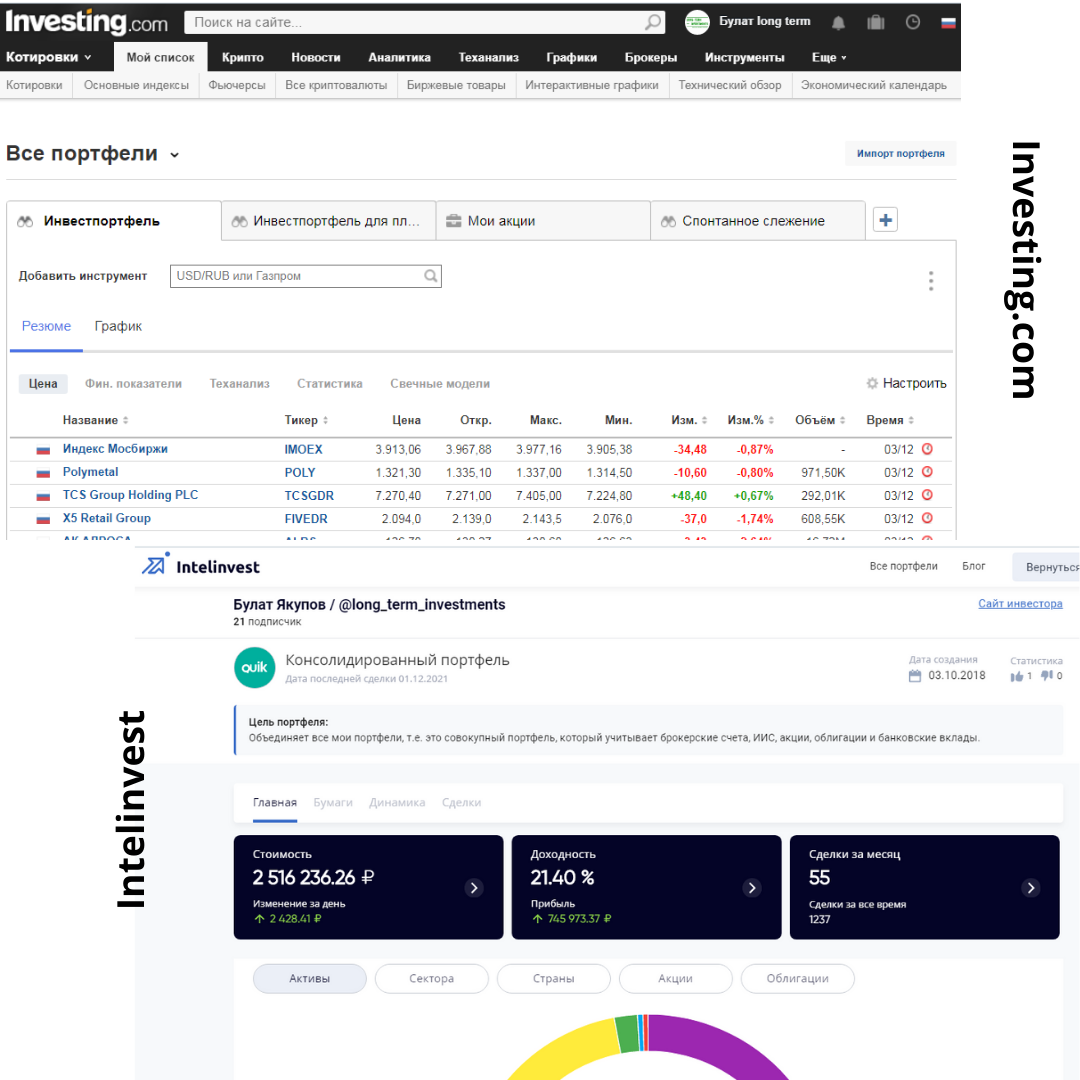Expand the Все портфели dropdown chevron
Viewport: 1080px width, 1080px height.
(x=175, y=155)
